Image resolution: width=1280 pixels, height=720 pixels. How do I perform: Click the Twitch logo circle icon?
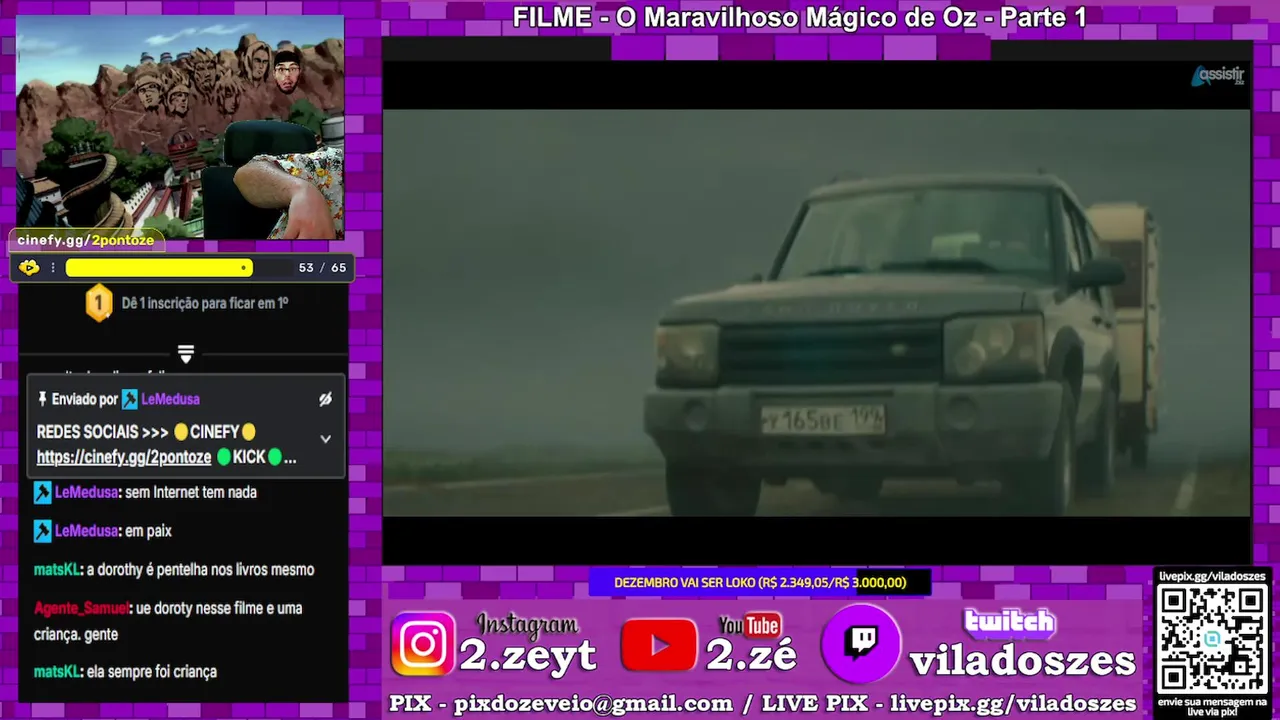[861, 643]
